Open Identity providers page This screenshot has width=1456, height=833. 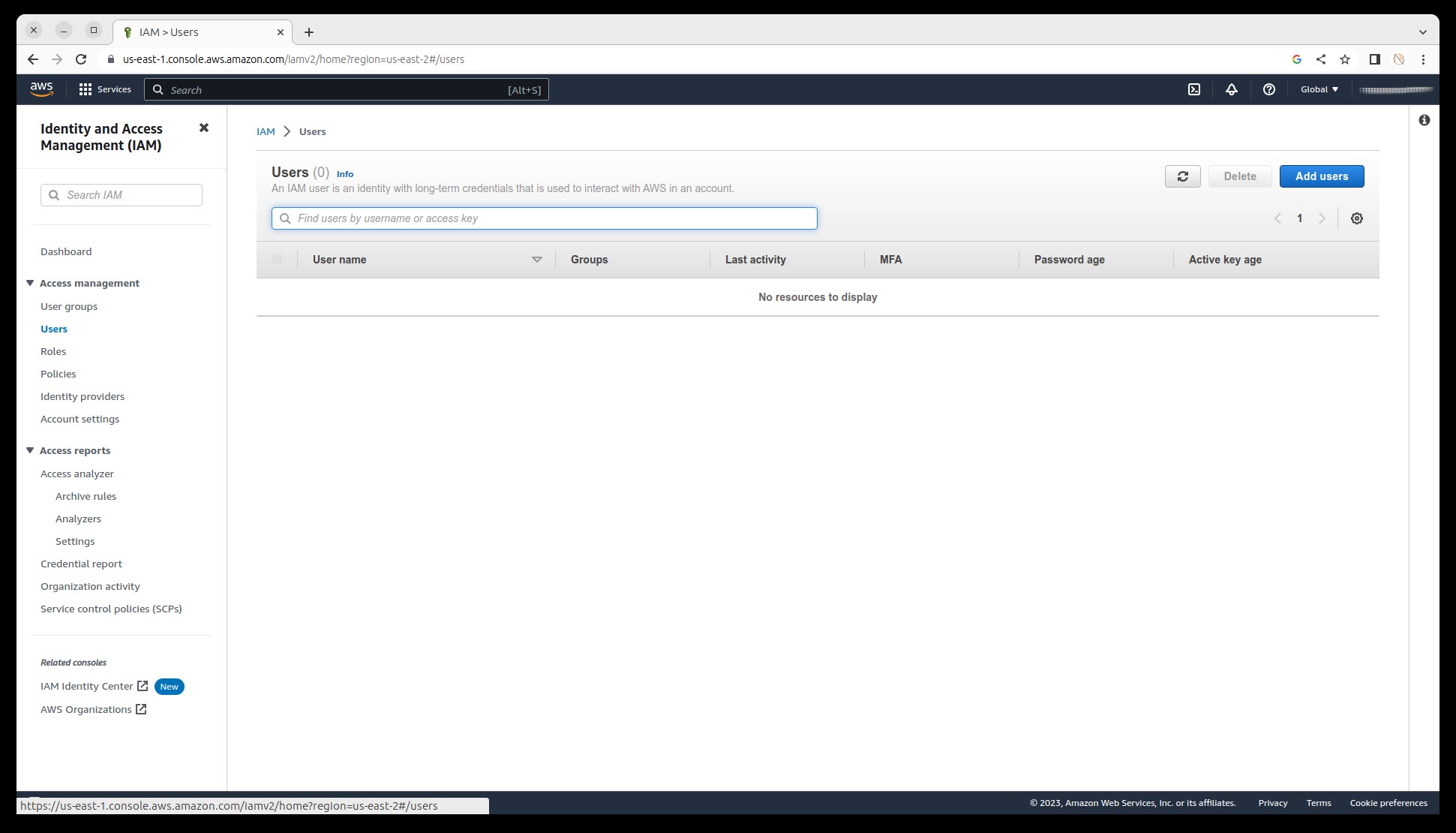click(x=83, y=396)
